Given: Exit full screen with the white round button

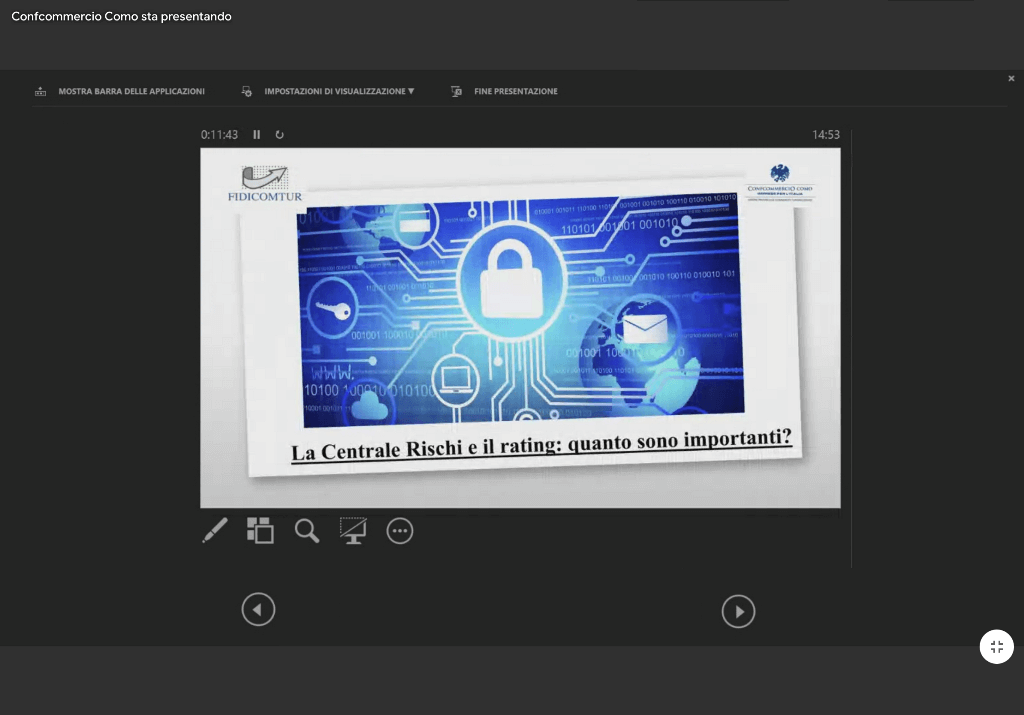Looking at the screenshot, I should (x=996, y=646).
